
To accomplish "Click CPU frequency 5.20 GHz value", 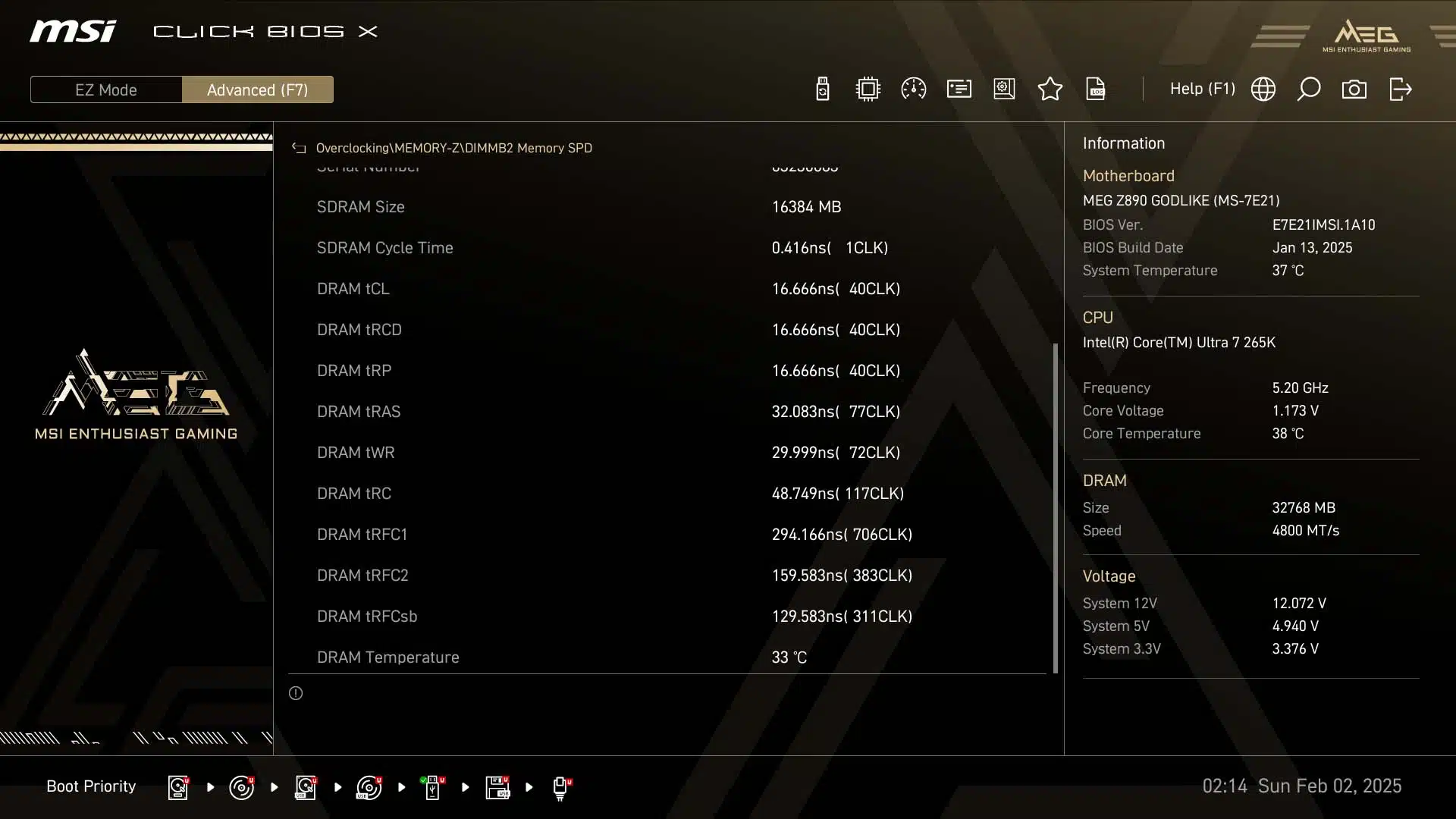I will click(x=1300, y=388).
